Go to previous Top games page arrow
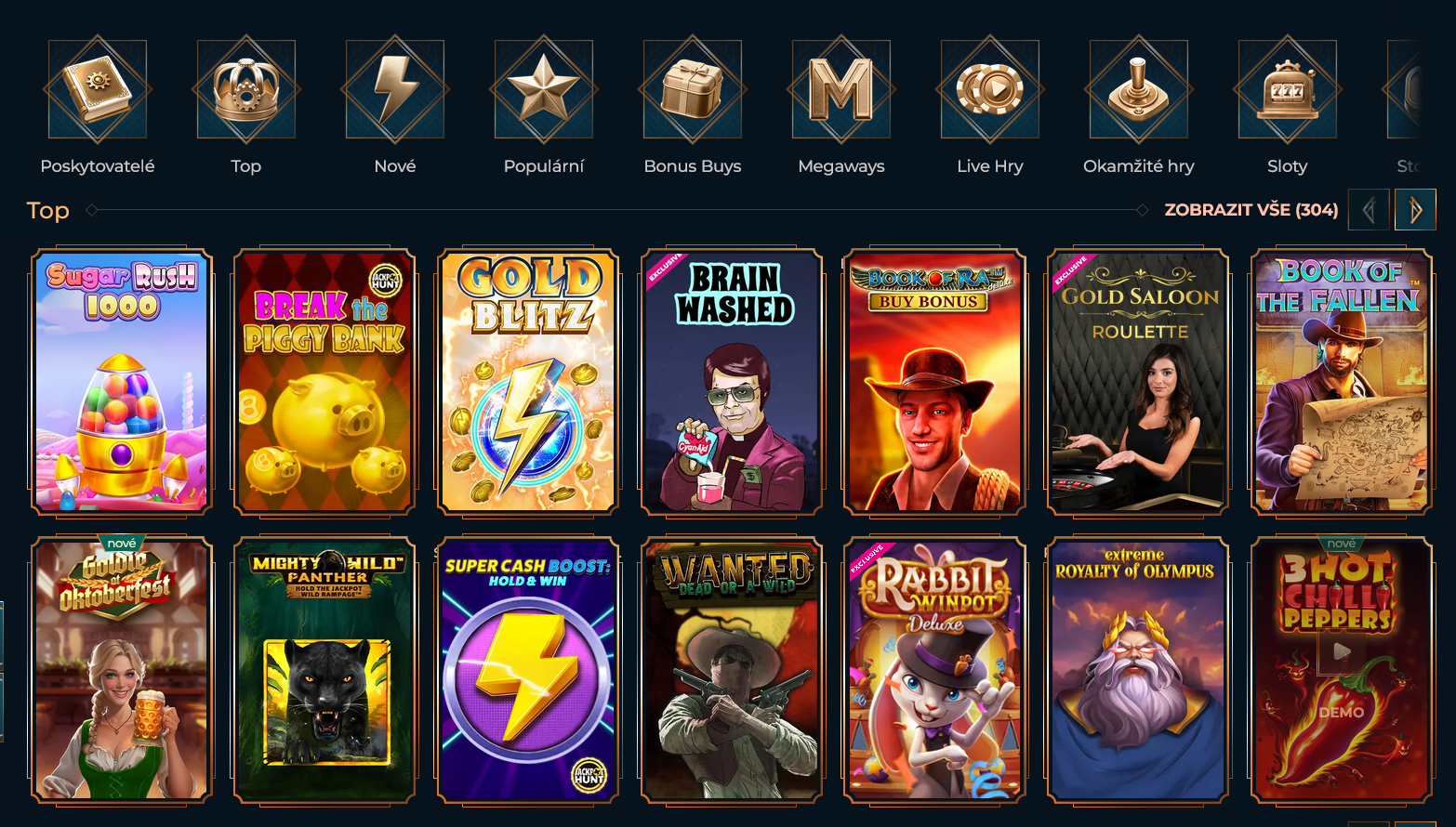Screen dimensions: 1456x827 tap(1369, 210)
